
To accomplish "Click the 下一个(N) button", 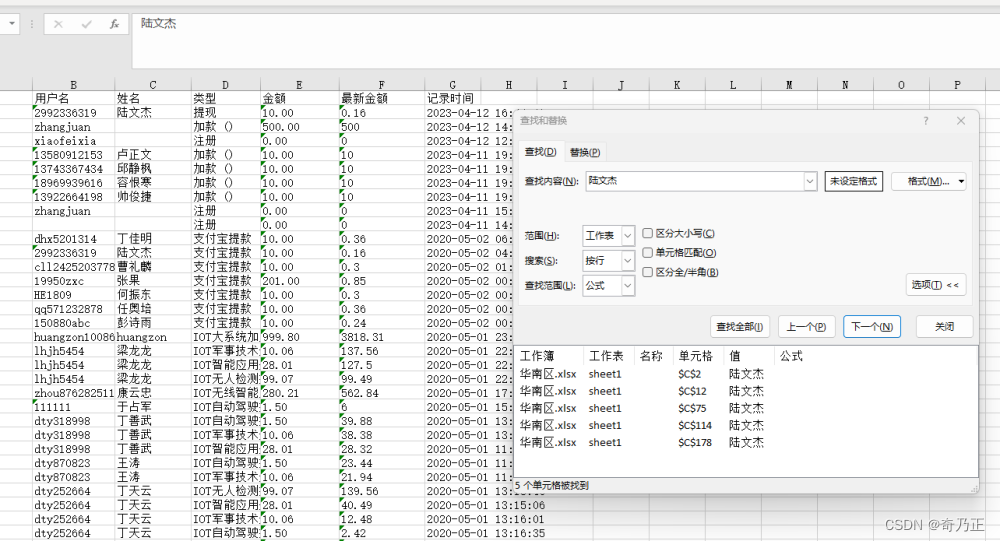I will tap(872, 327).
